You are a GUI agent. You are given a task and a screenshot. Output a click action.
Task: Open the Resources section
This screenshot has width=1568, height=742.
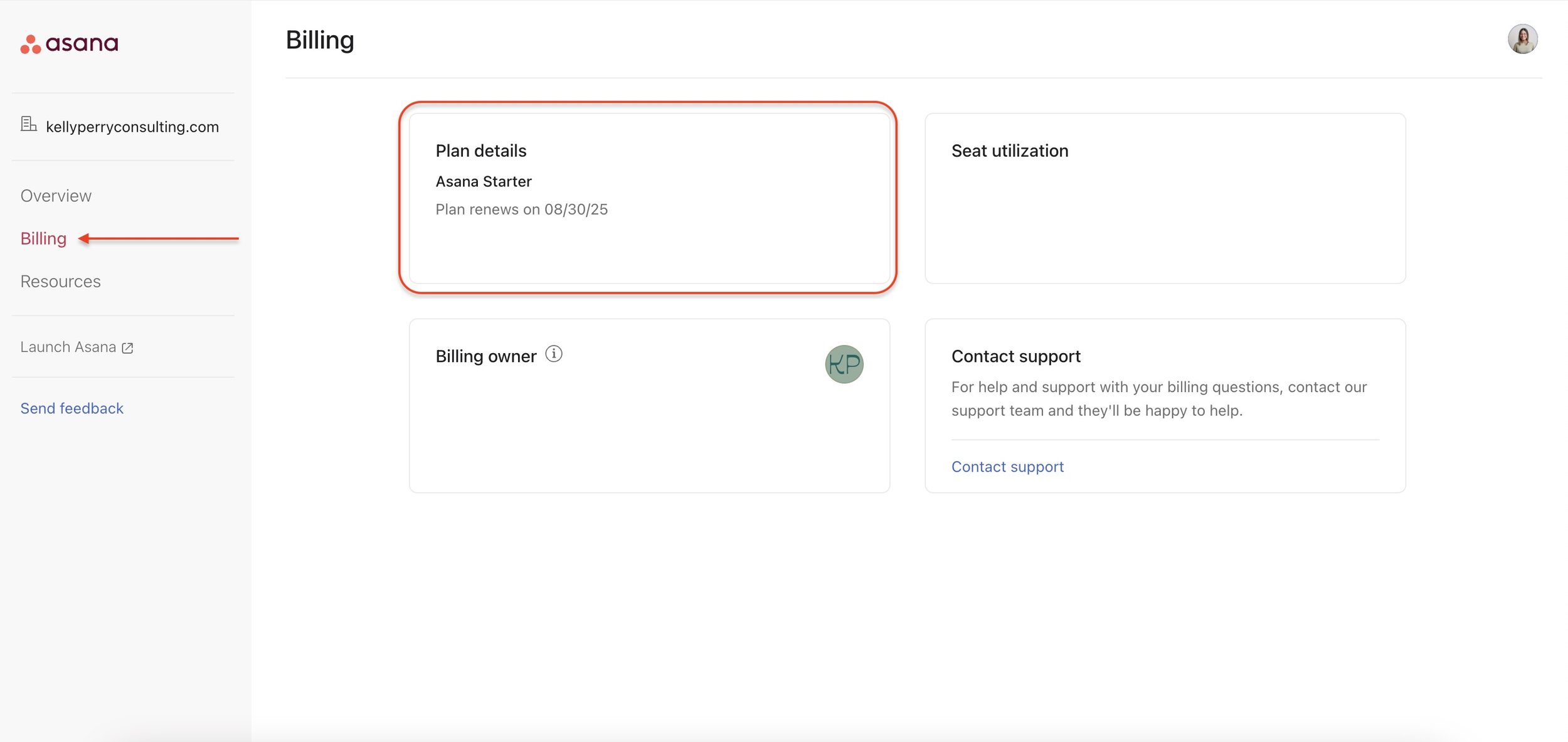[x=60, y=282]
